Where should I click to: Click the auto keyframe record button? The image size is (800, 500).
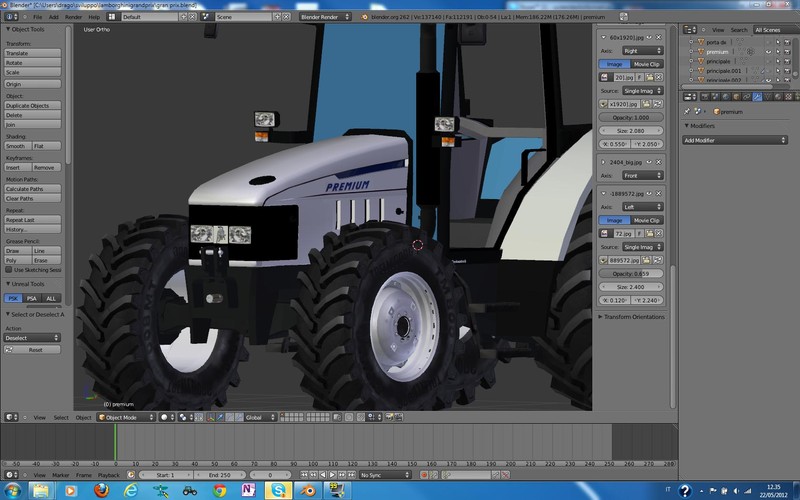(x=423, y=474)
